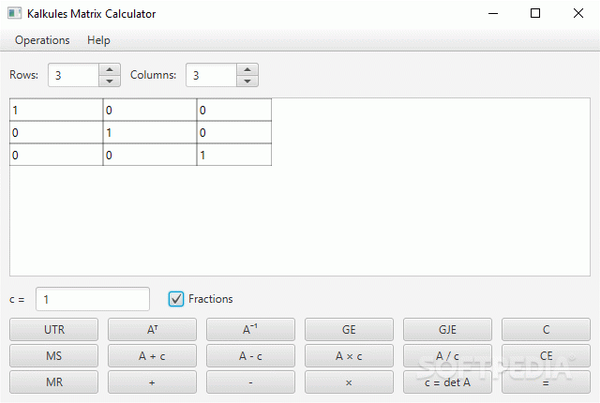Select matrix cell row 2 column 1
Image resolution: width=600 pixels, height=403 pixels.
[x=56, y=133]
